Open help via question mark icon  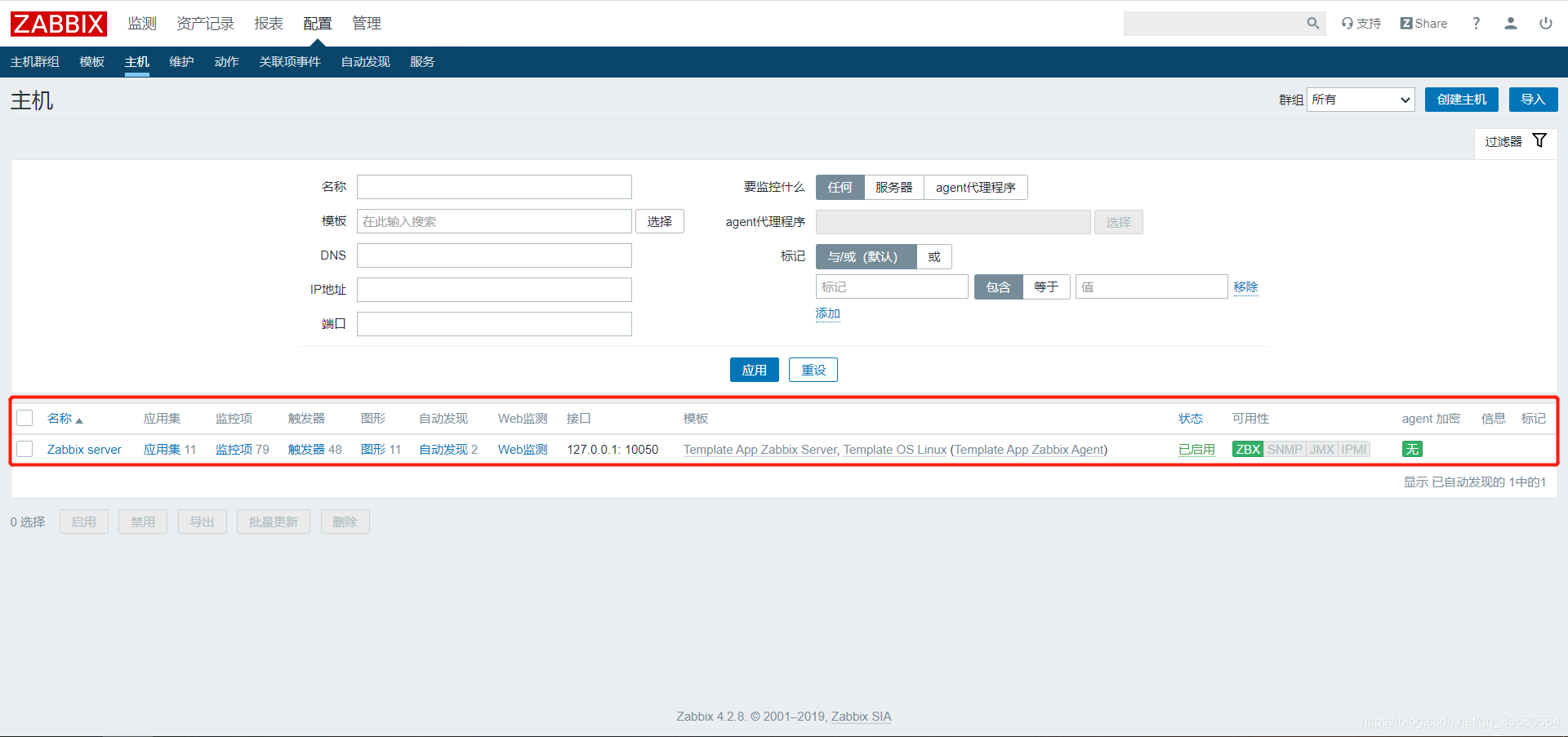point(1476,24)
